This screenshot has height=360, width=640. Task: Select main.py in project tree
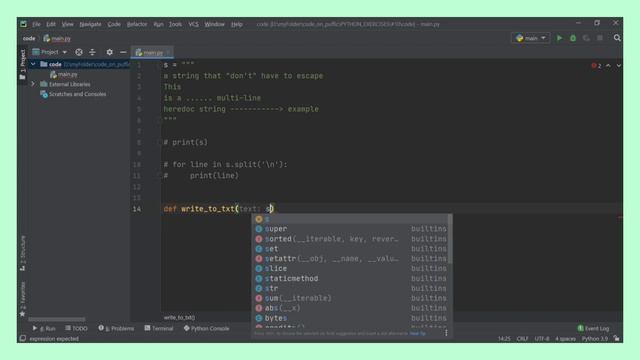pyautogui.click(x=63, y=74)
